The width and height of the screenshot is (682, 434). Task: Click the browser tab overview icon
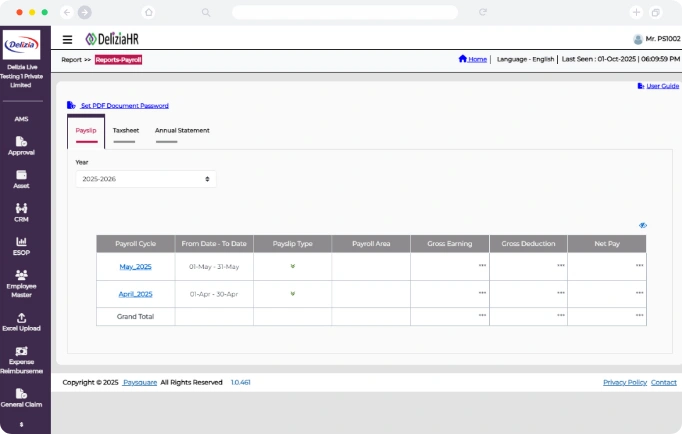(655, 12)
